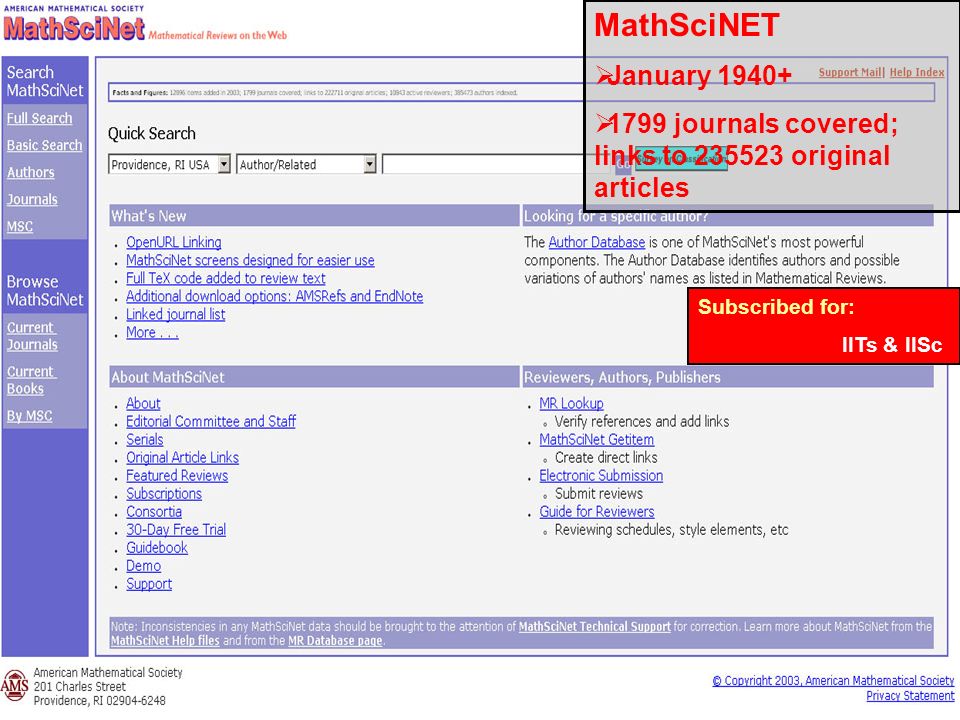
Task: Open the Guidebook link
Action: (157, 548)
